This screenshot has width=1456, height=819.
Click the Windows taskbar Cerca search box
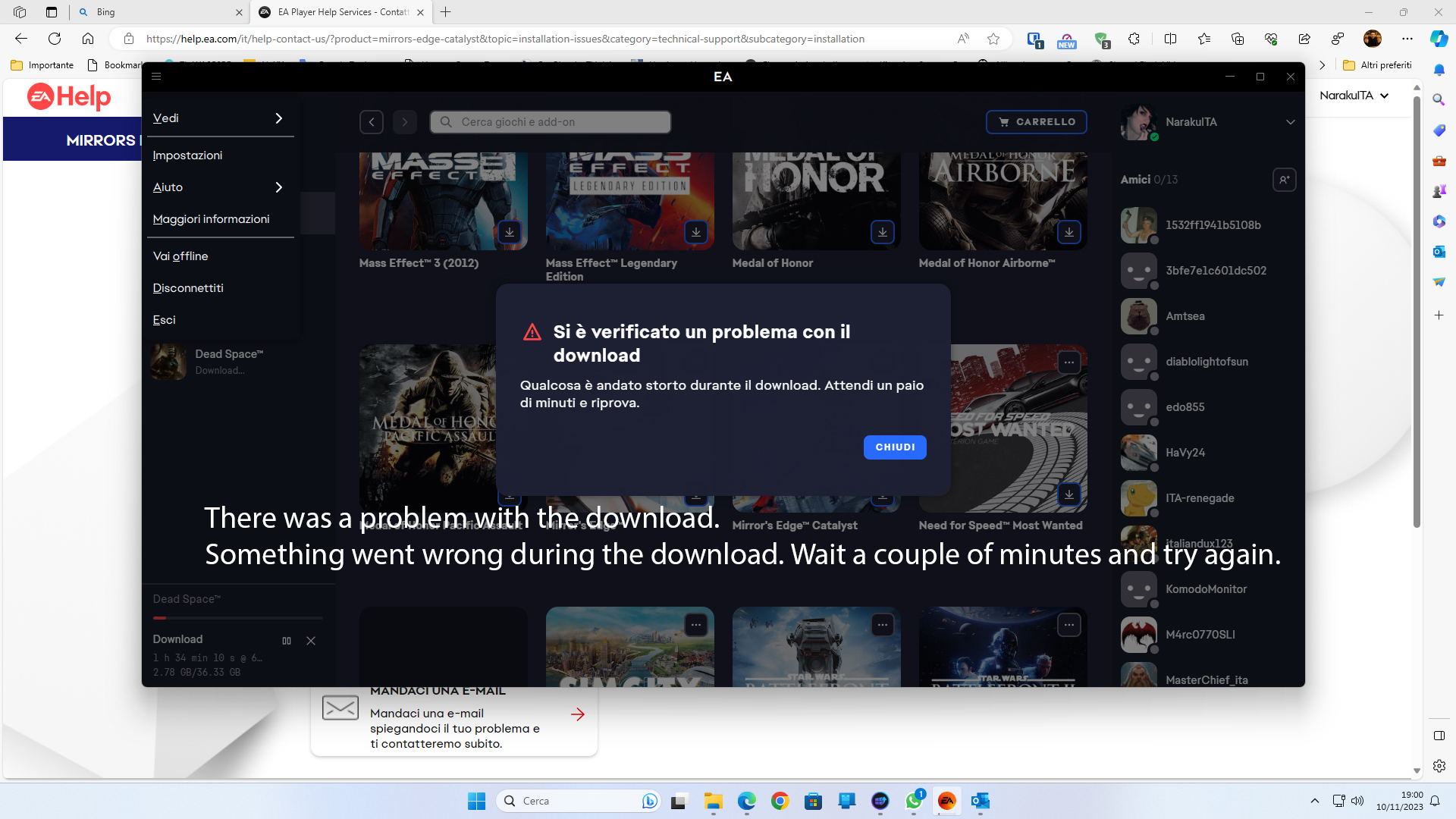click(x=578, y=801)
